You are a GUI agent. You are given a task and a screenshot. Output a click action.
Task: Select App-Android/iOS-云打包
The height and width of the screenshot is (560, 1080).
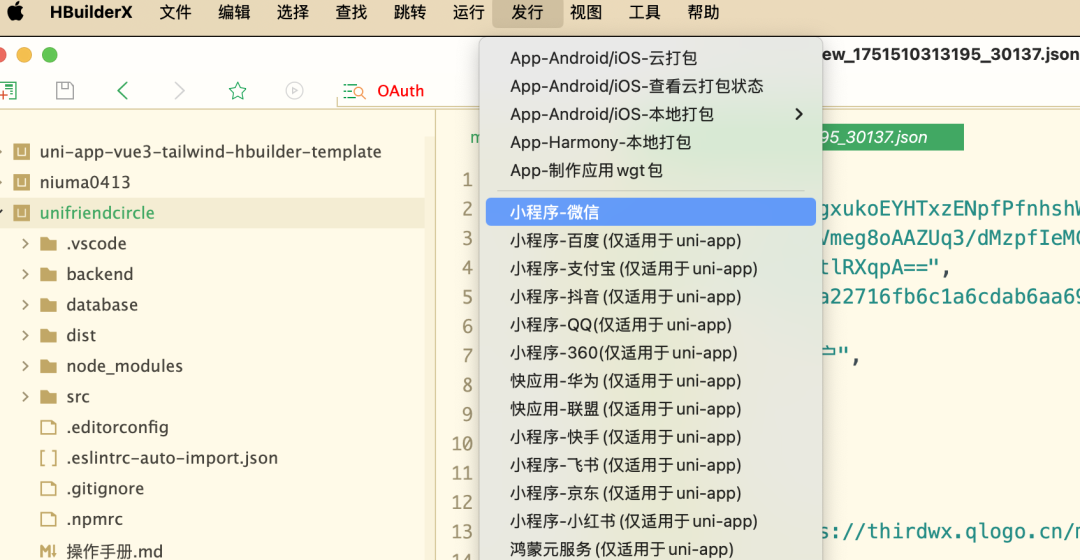click(x=650, y=58)
